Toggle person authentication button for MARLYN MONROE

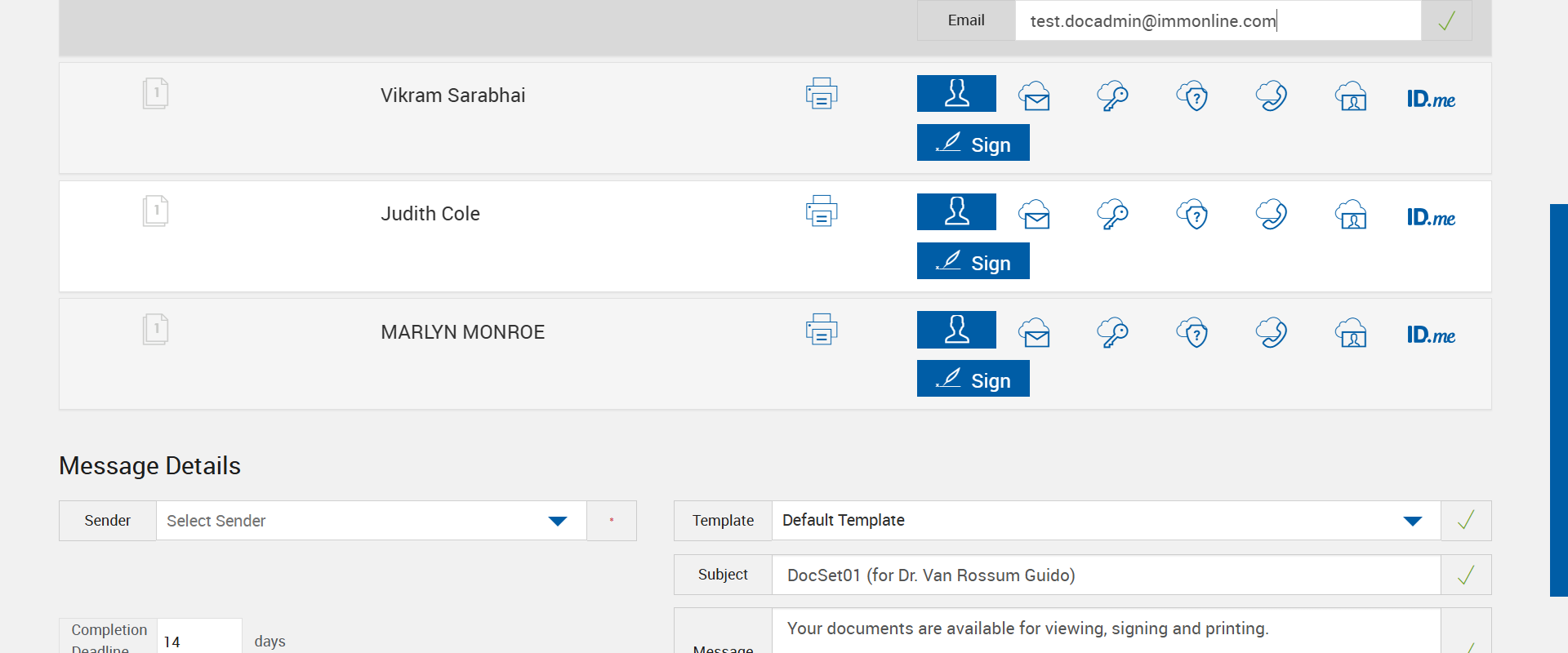click(956, 330)
